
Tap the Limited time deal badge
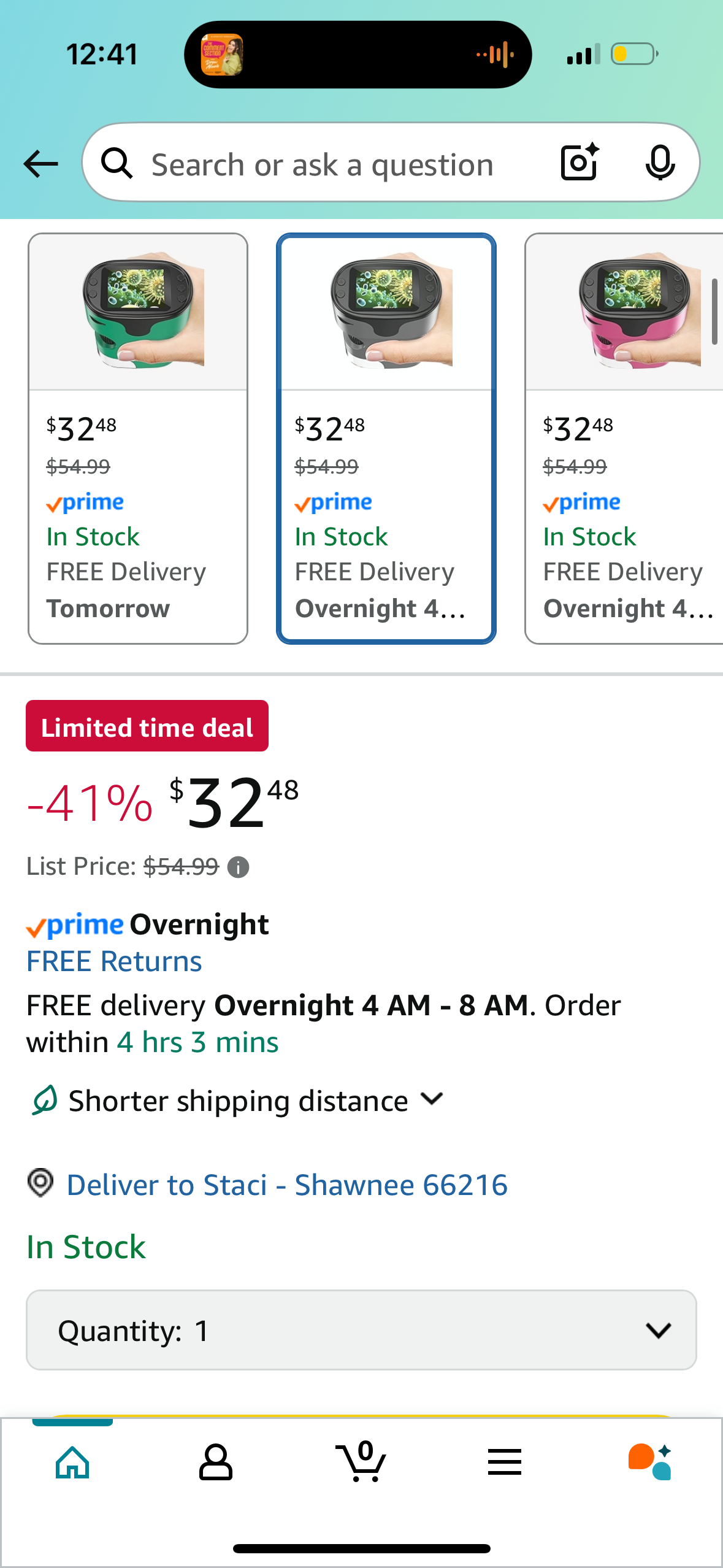click(147, 726)
